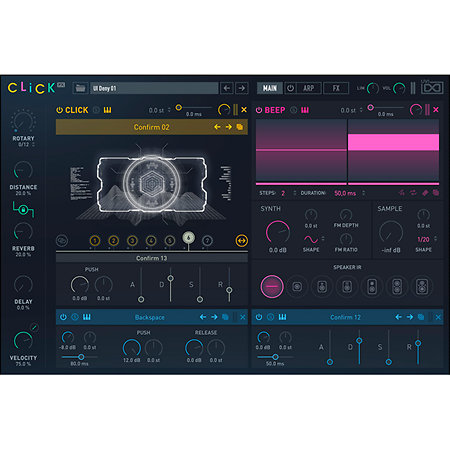This screenshot has height=450, width=450.
Task: Click the synth 0.0 dB pink knob
Action: [278, 232]
